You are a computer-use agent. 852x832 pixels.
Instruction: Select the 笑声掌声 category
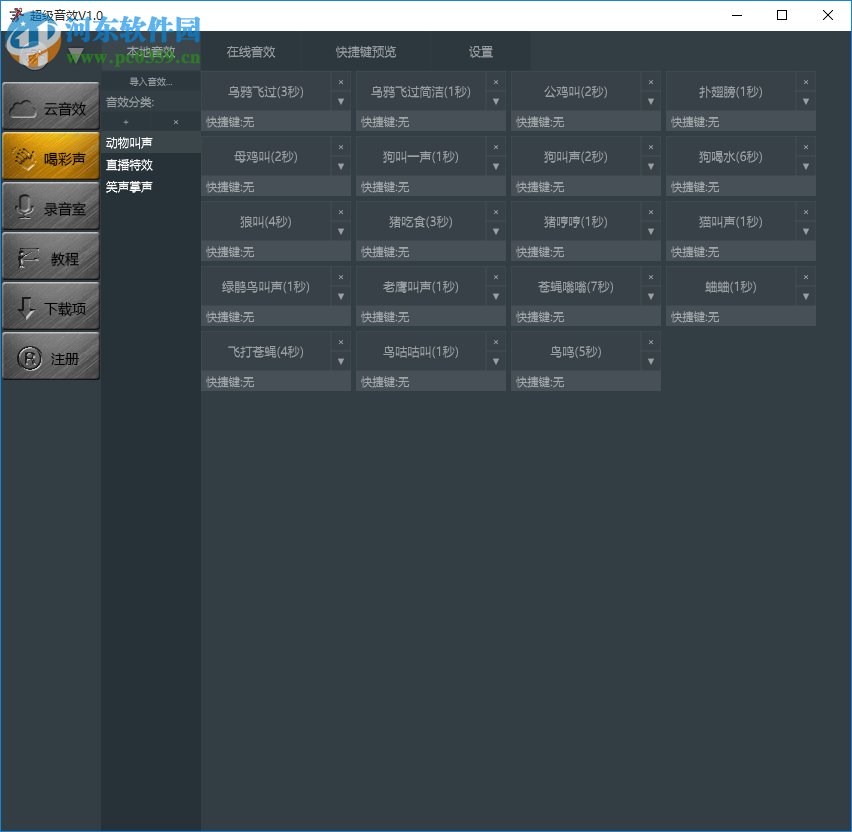click(x=151, y=186)
